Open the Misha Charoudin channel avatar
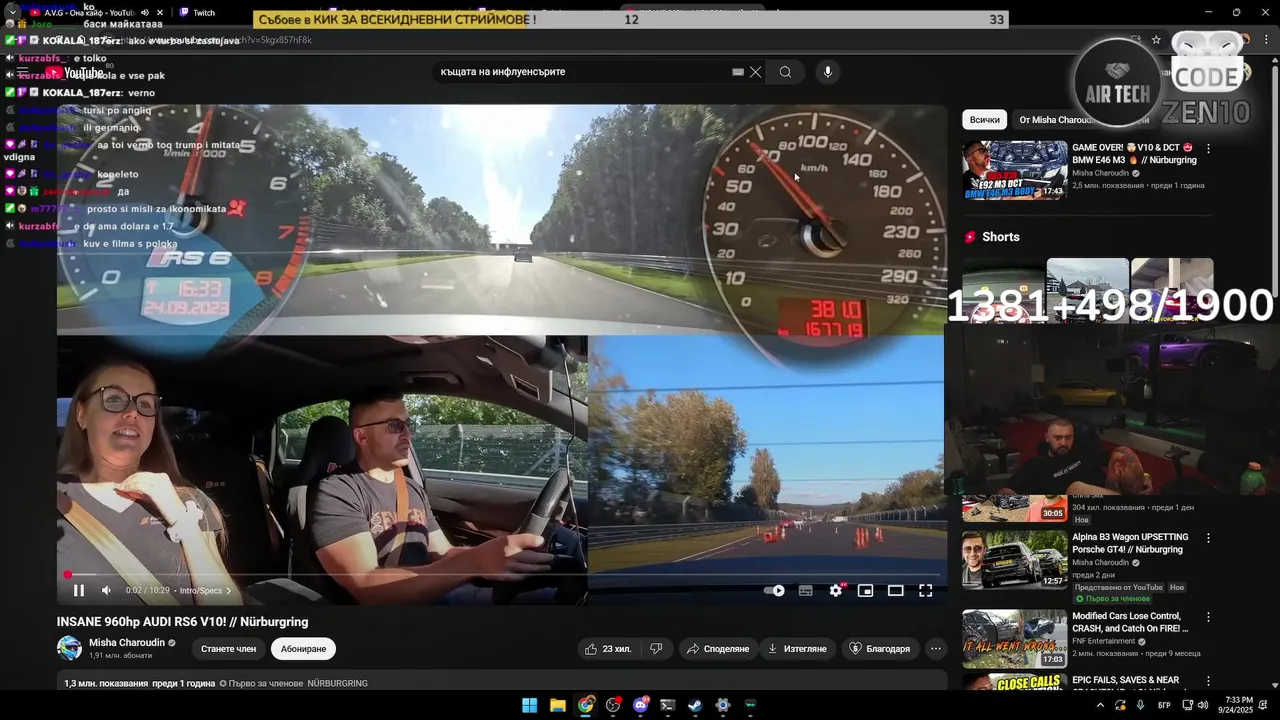 click(x=69, y=648)
